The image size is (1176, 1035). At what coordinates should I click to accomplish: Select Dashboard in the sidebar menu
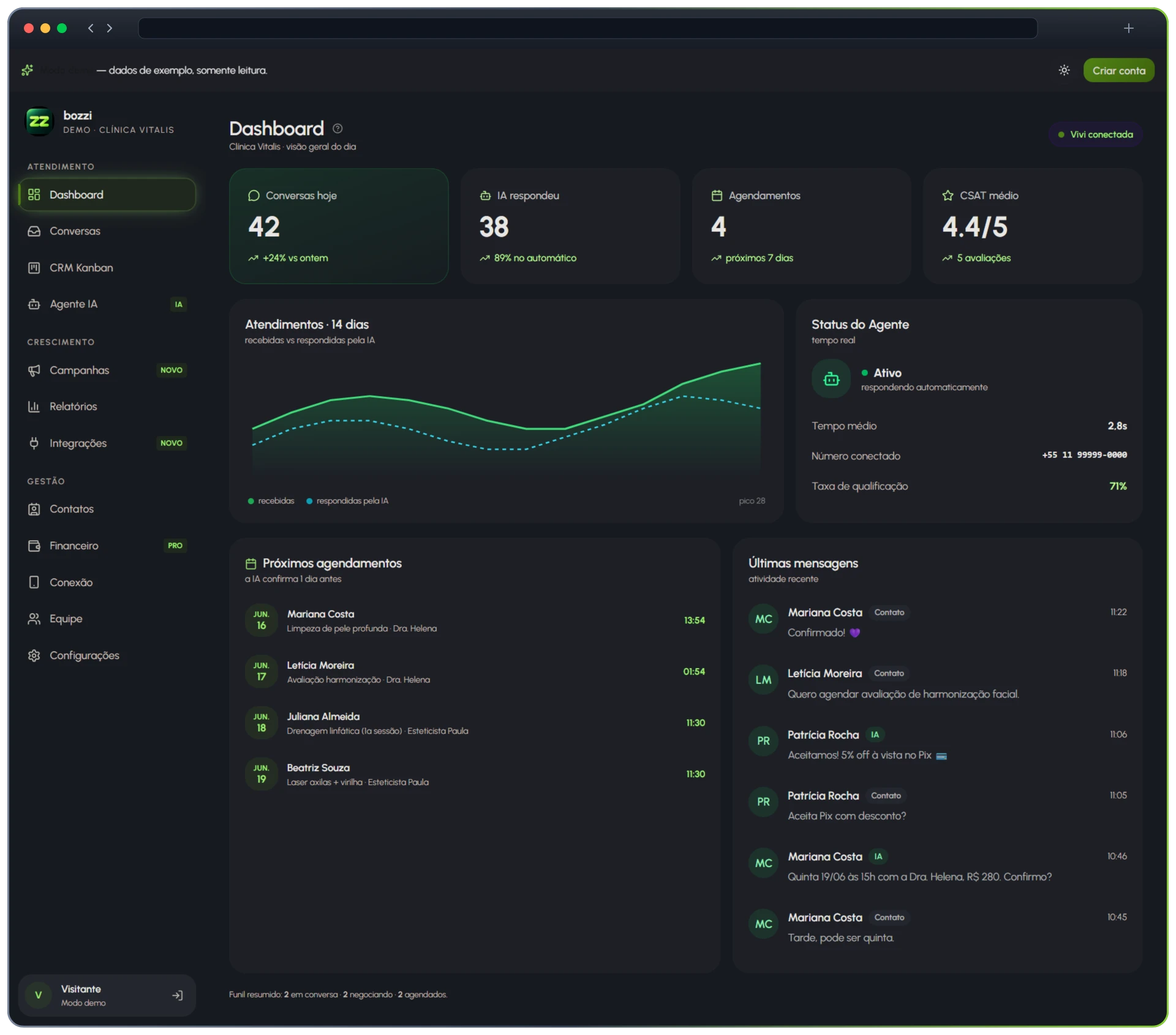pyautogui.click(x=107, y=195)
